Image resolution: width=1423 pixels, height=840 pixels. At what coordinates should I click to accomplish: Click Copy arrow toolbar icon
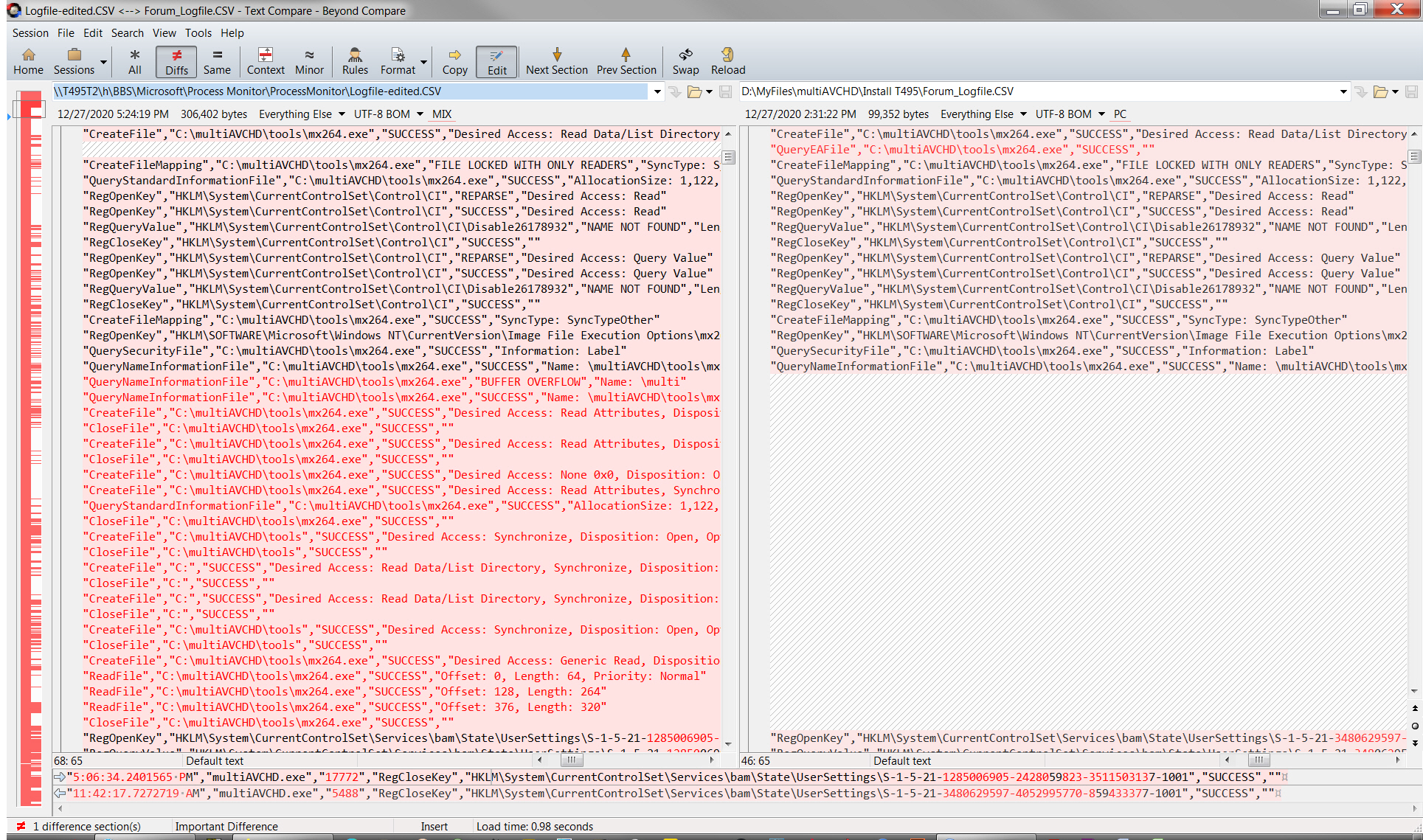454,61
